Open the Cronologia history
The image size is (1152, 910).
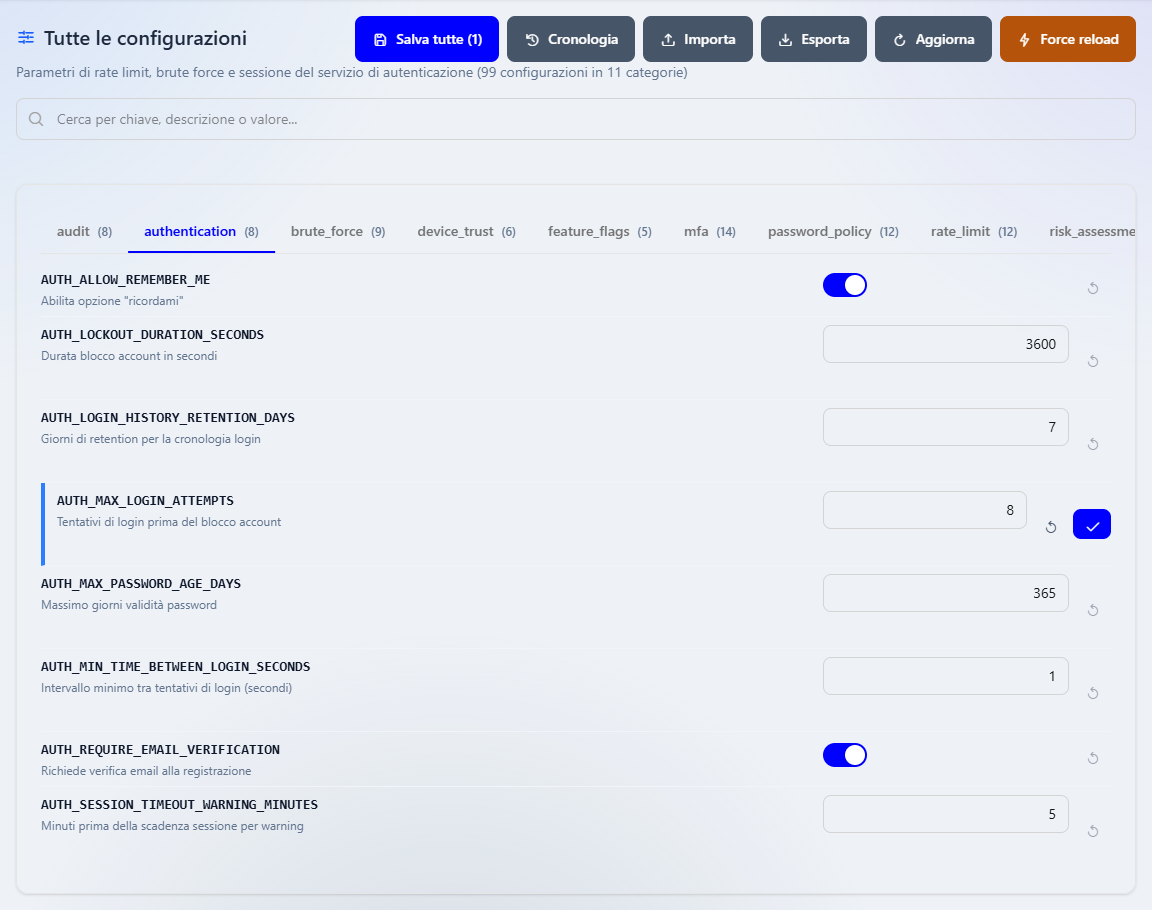[571, 39]
